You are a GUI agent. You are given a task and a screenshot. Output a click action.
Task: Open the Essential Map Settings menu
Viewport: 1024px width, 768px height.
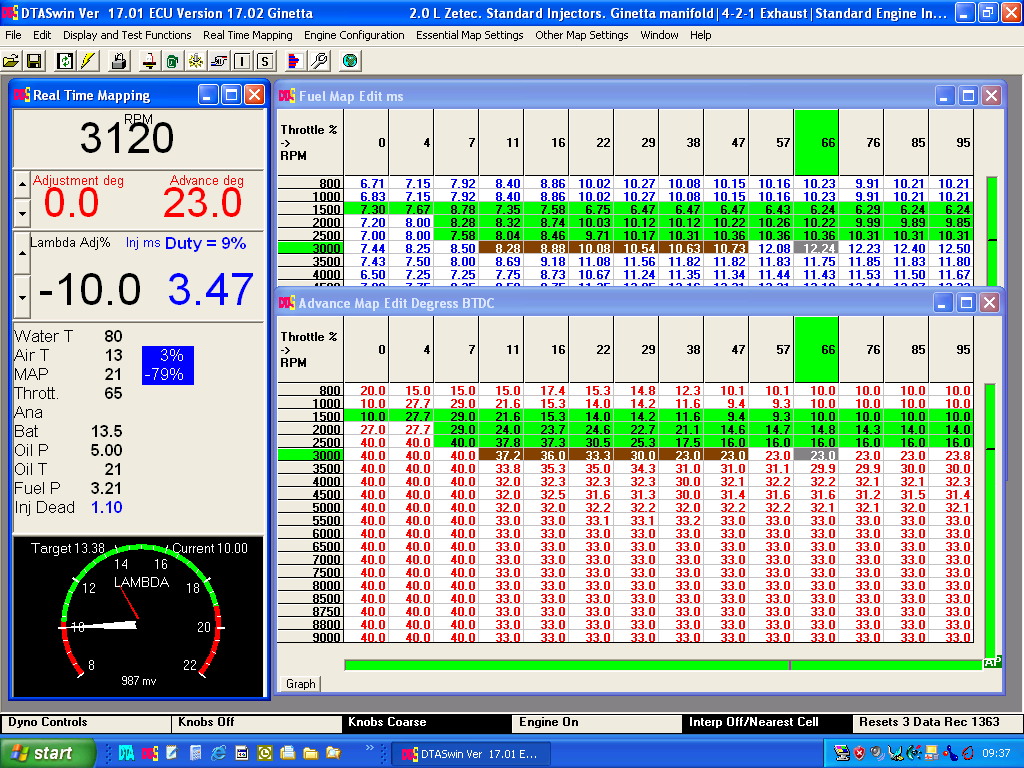(x=469, y=35)
